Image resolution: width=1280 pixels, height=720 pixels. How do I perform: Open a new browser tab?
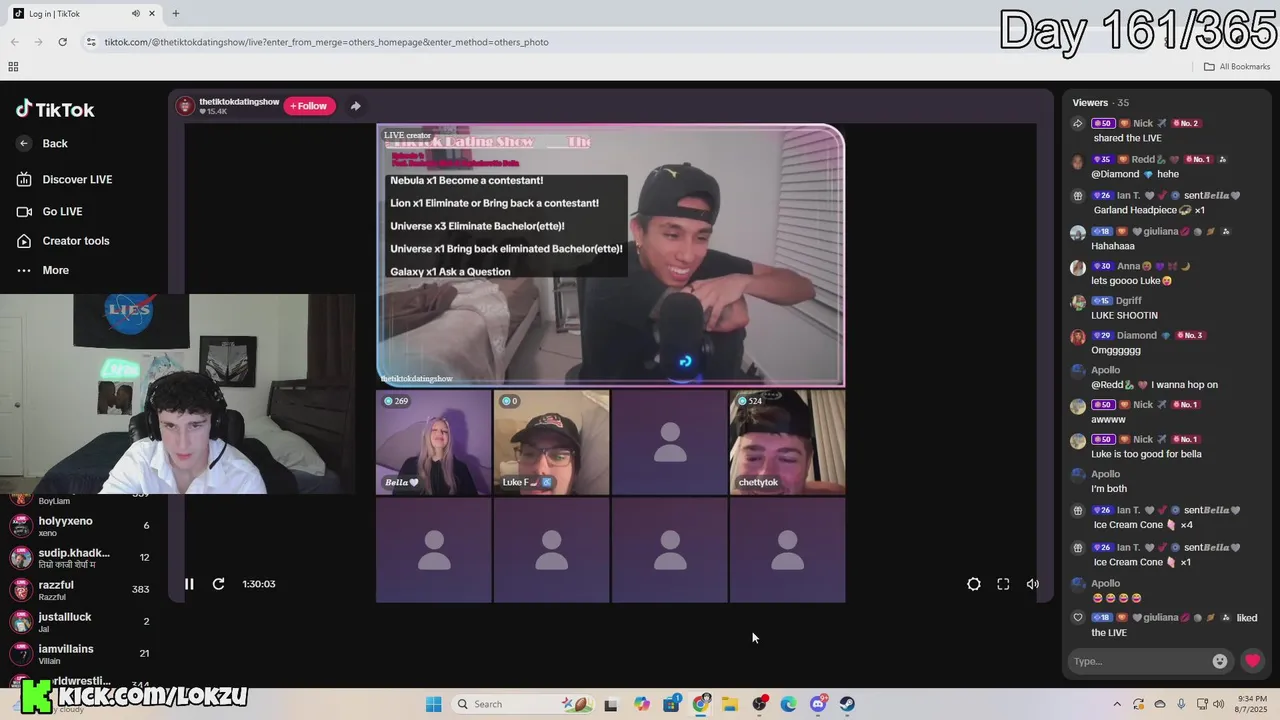[176, 14]
